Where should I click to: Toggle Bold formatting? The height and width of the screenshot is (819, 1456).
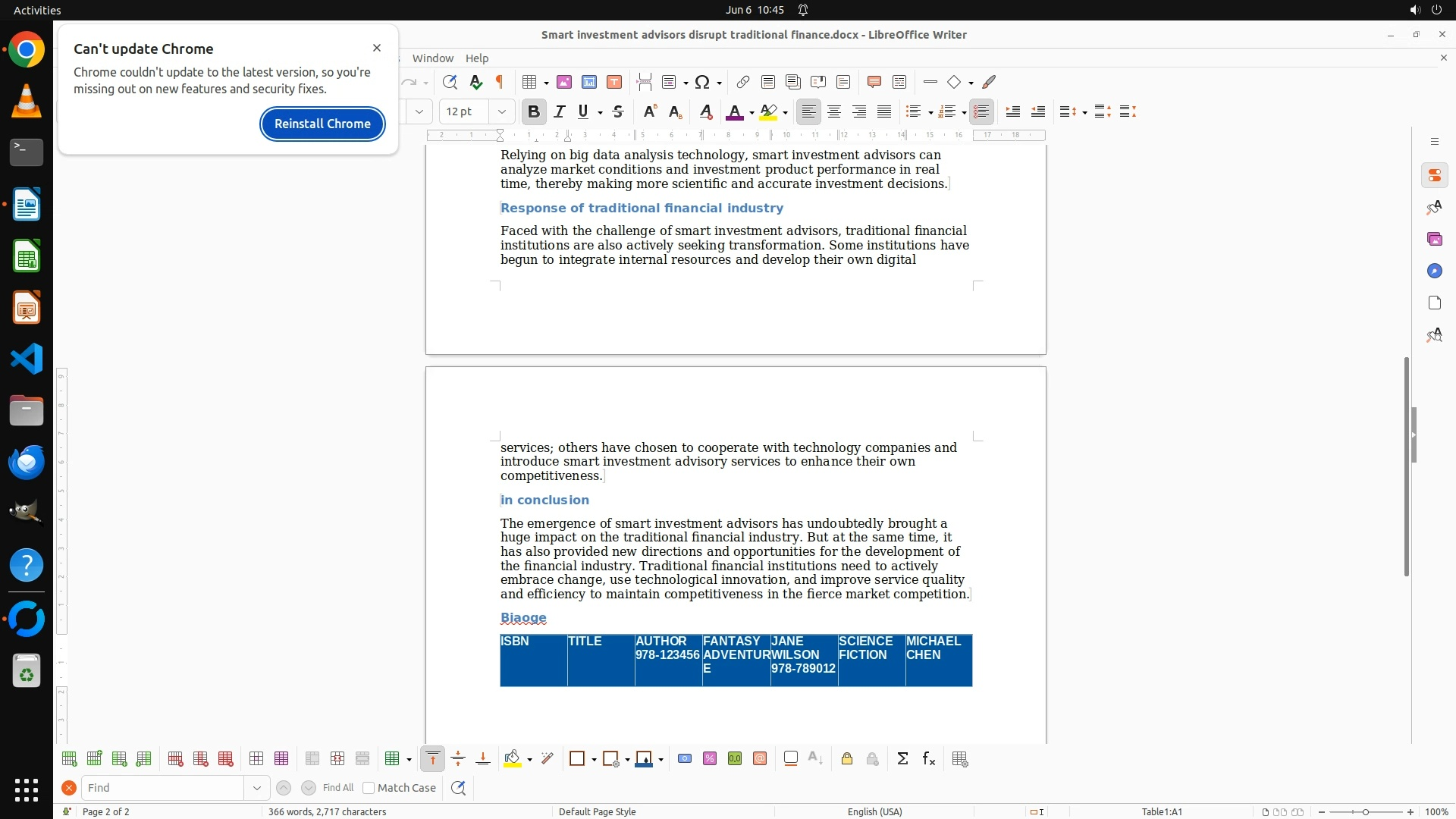pyautogui.click(x=534, y=111)
